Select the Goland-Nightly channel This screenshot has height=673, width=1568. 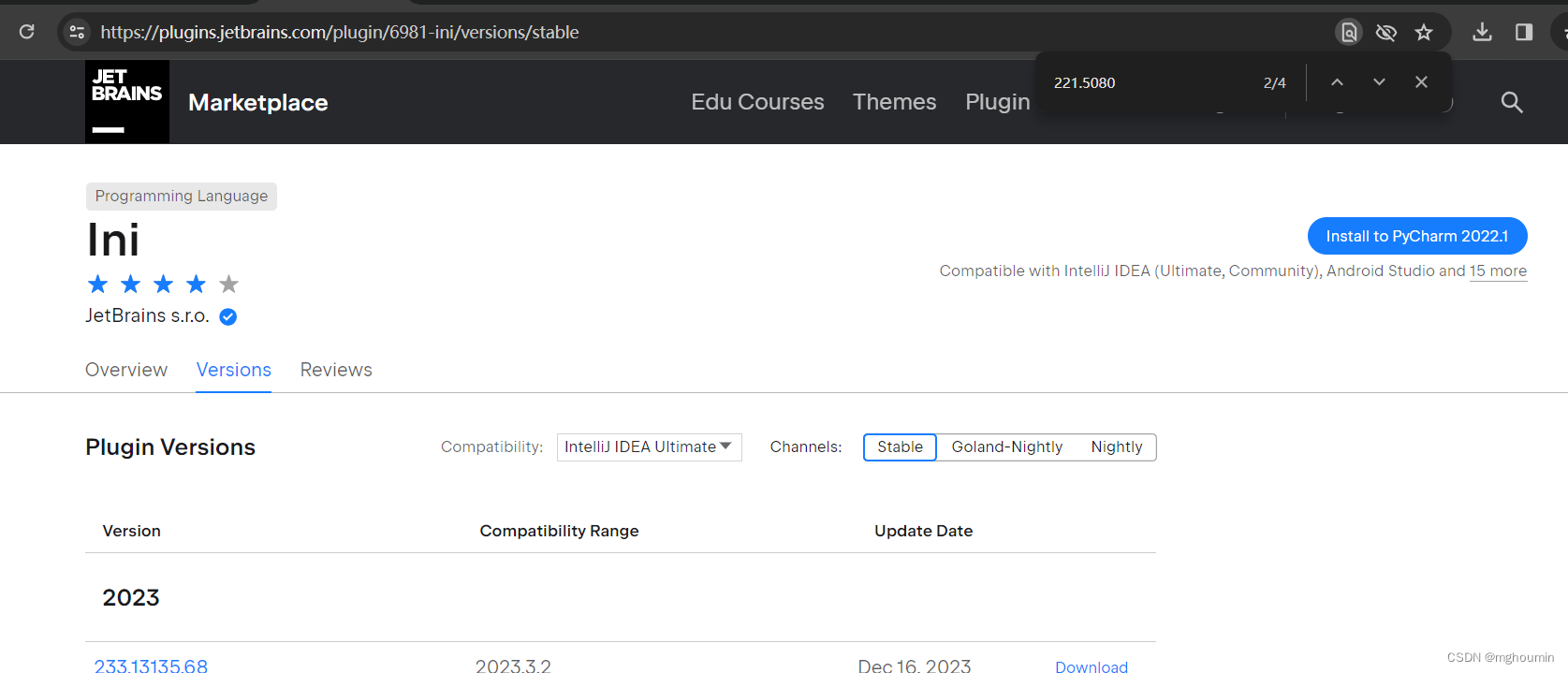[x=1007, y=447]
